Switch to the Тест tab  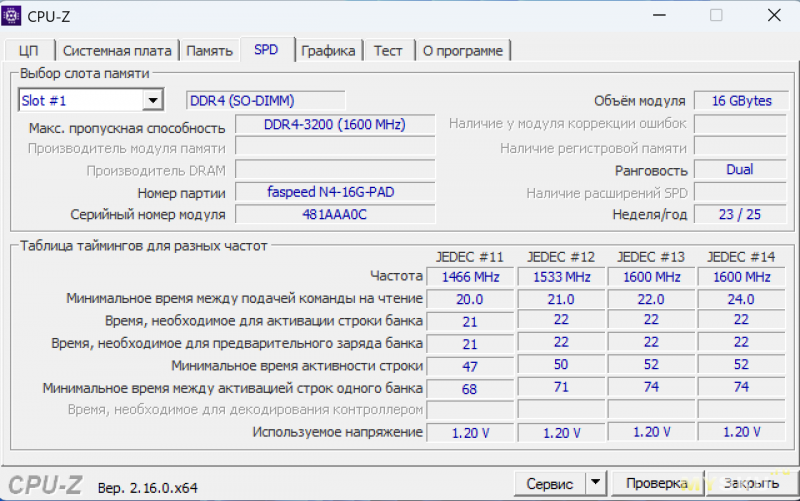pyautogui.click(x=389, y=50)
